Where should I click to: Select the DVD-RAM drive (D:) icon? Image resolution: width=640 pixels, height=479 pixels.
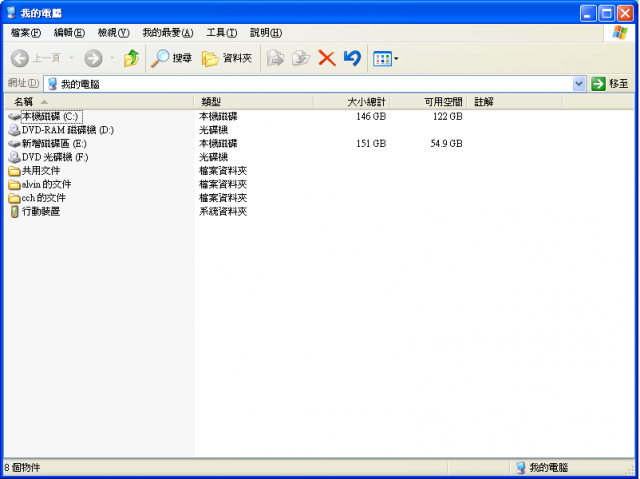(14, 130)
